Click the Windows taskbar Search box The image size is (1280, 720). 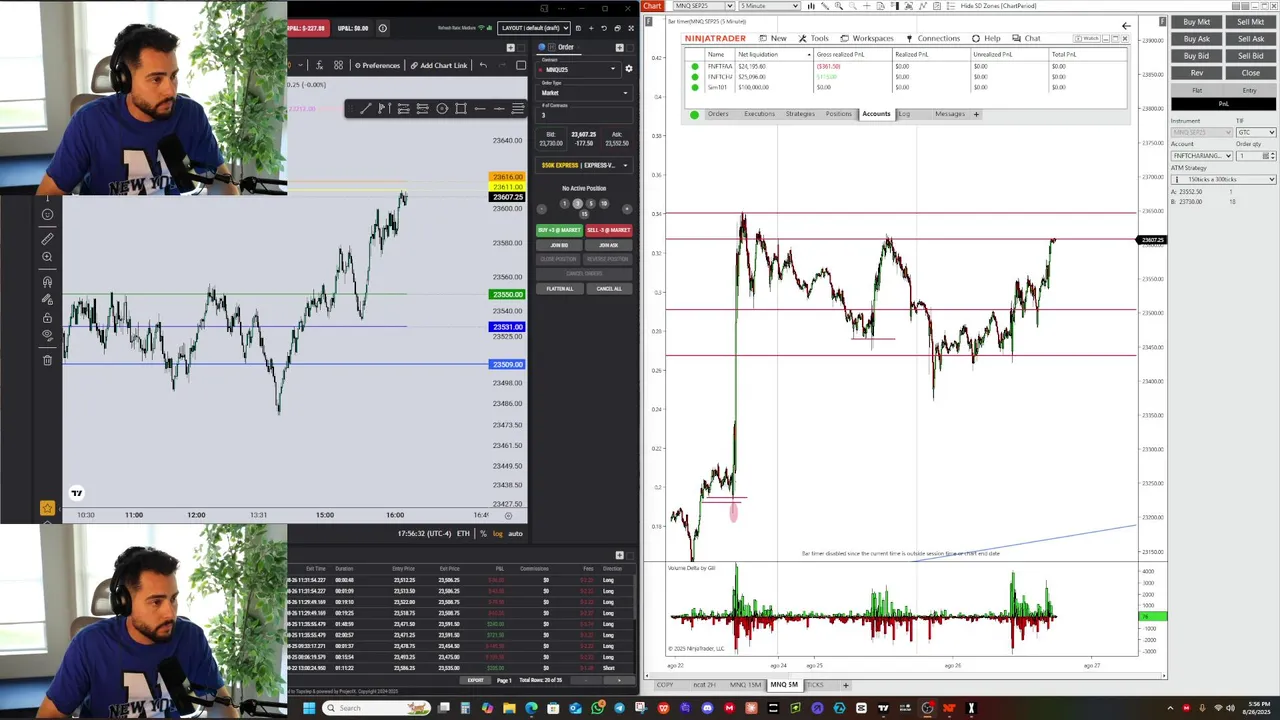(376, 708)
